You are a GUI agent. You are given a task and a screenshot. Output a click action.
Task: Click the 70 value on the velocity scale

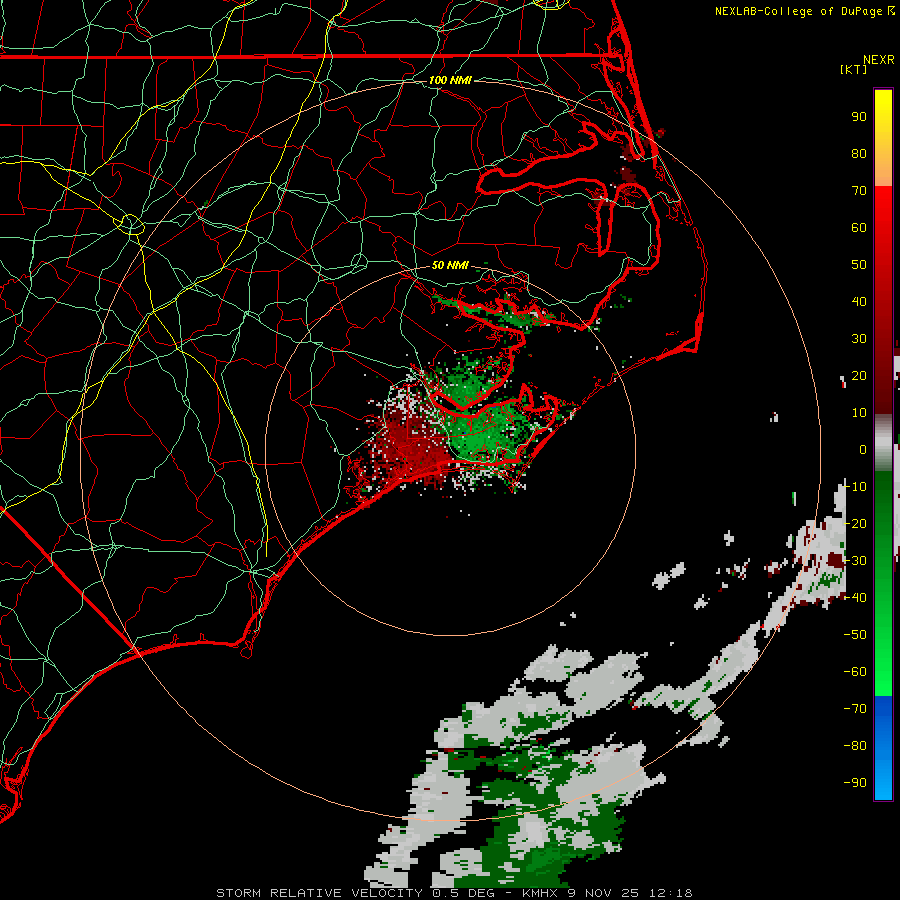pos(859,191)
